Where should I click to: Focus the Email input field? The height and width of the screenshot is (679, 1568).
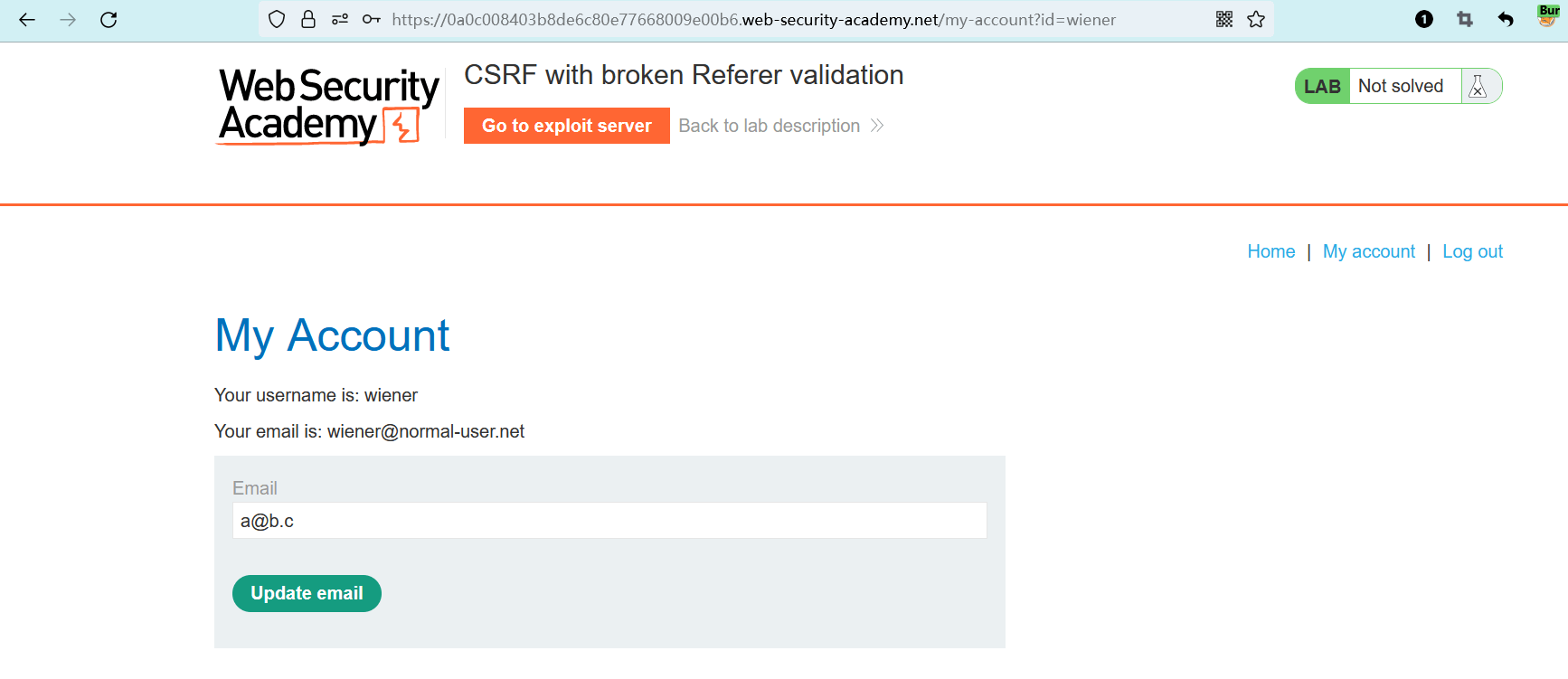point(609,521)
